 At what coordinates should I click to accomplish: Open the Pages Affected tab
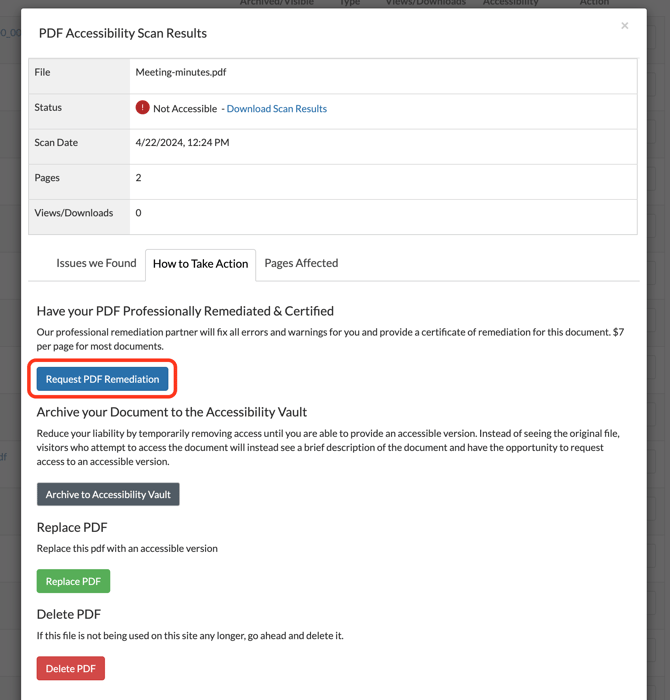tap(301, 263)
